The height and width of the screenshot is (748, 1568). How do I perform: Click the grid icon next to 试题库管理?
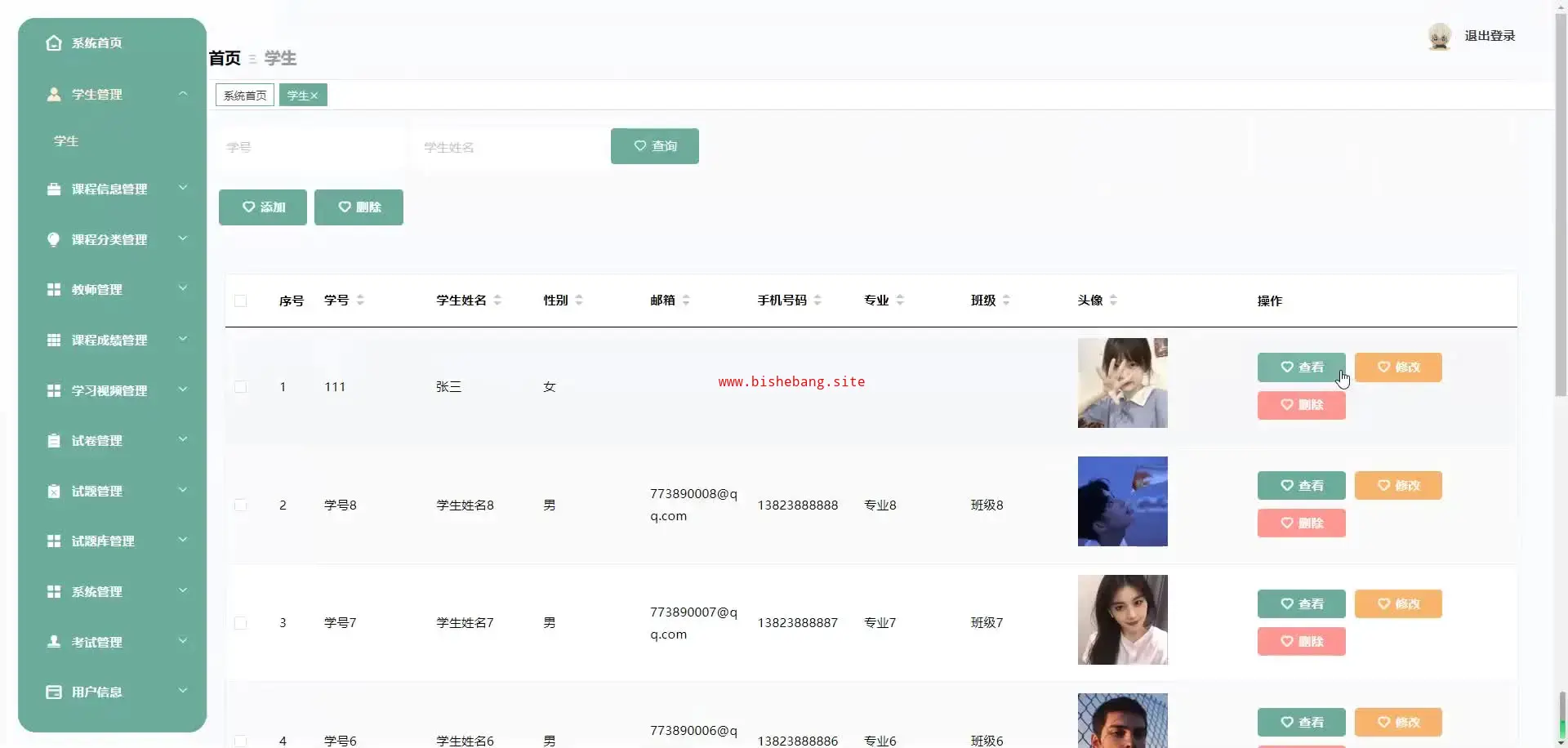click(54, 541)
